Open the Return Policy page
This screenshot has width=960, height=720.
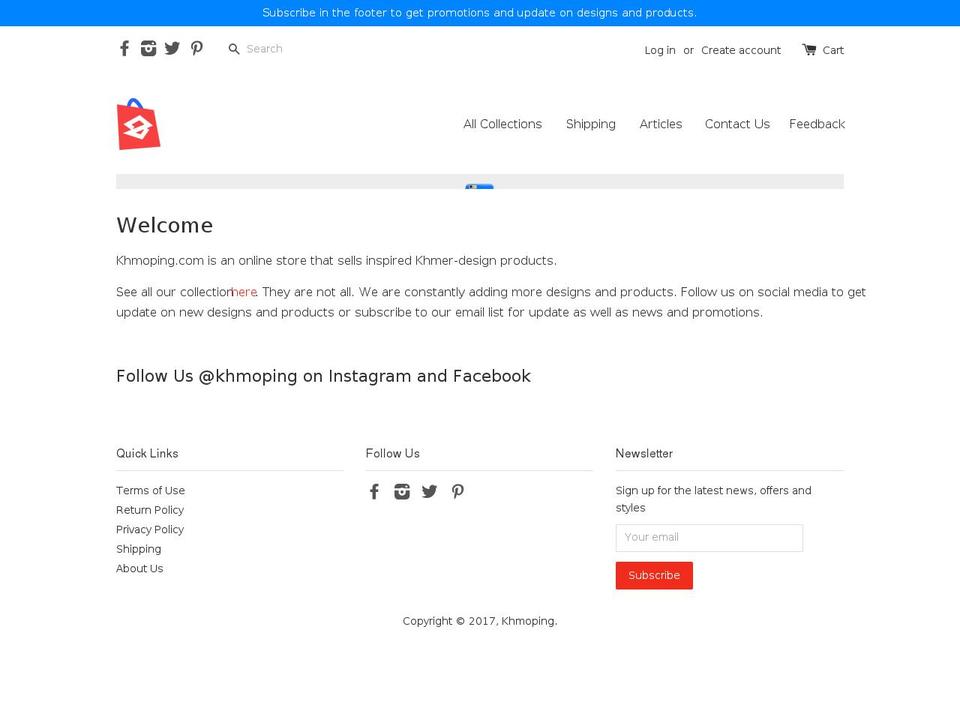click(x=150, y=510)
